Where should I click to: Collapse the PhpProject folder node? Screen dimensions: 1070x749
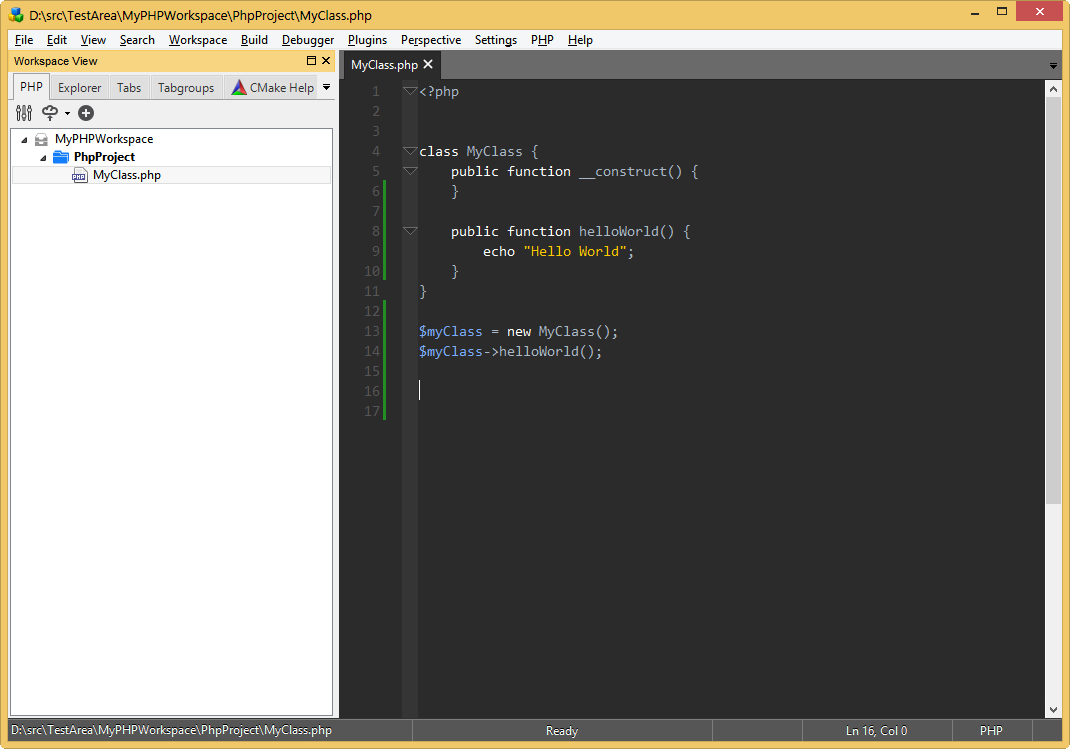click(x=43, y=158)
